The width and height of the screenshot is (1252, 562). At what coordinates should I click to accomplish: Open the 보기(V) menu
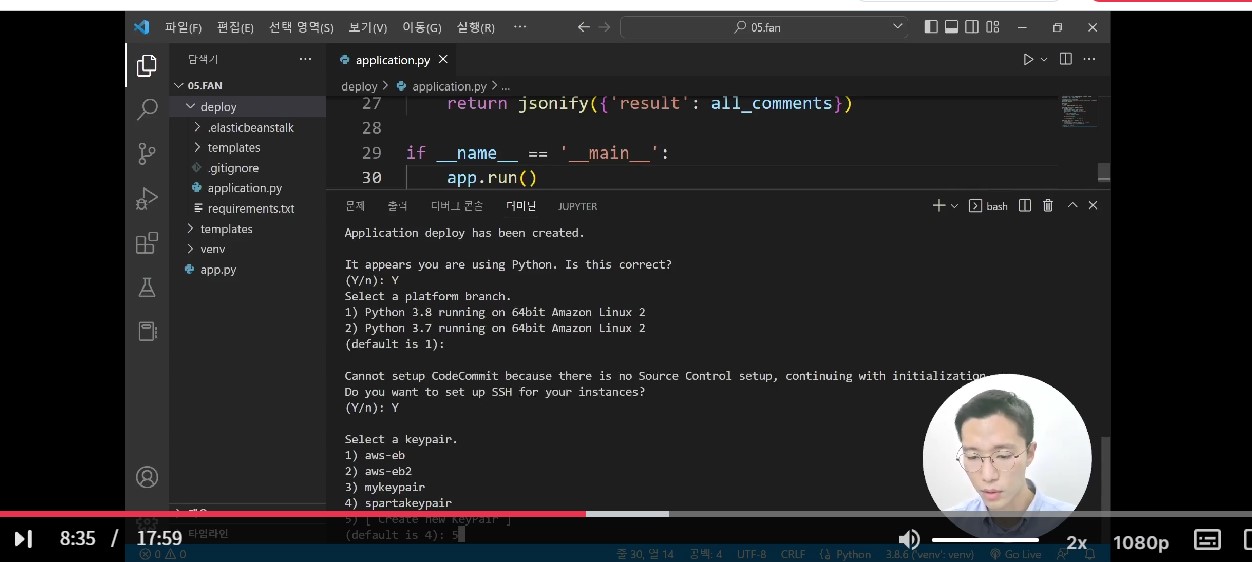pos(368,27)
